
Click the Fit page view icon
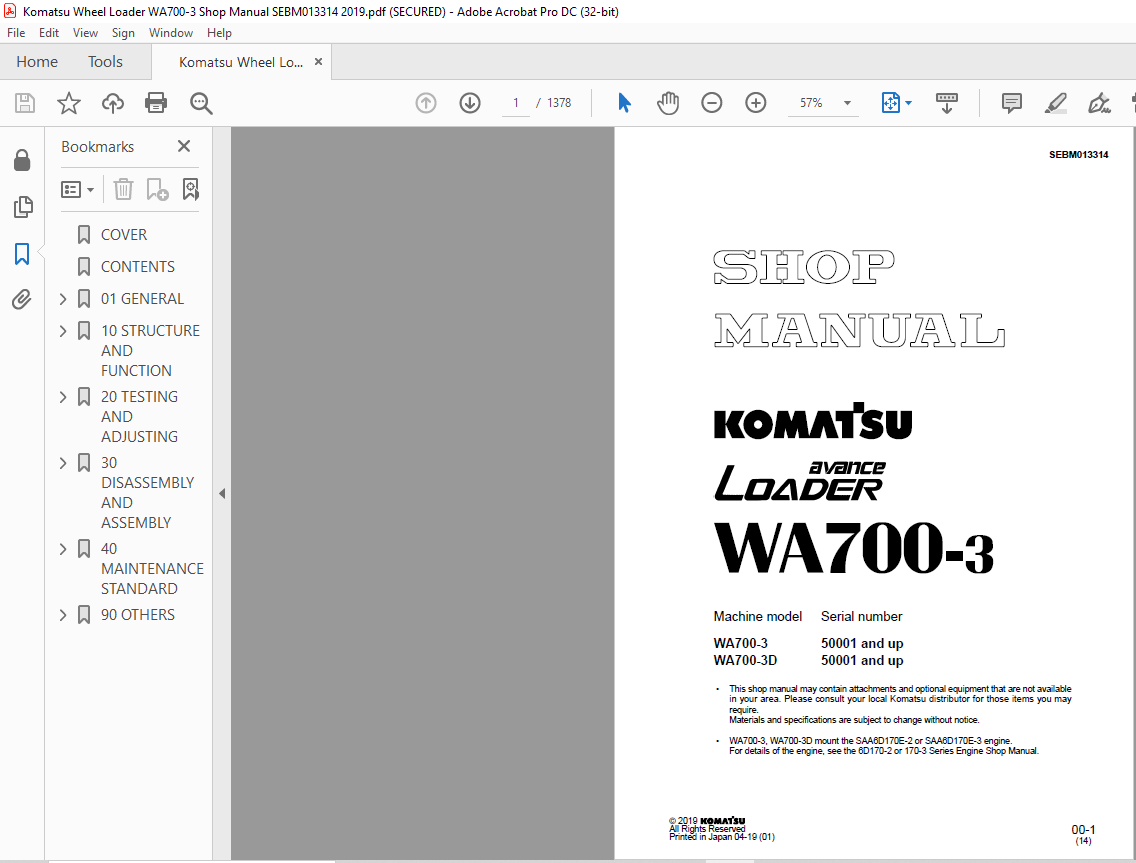890,103
